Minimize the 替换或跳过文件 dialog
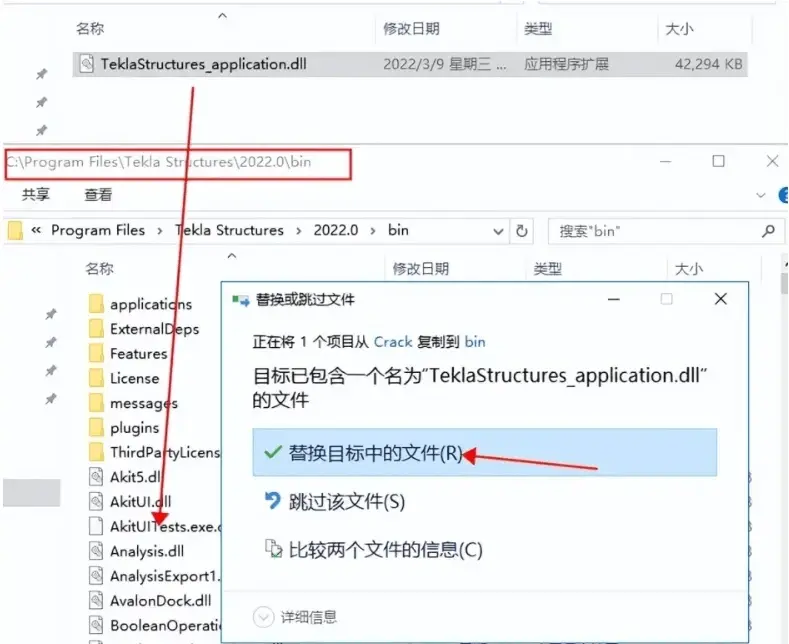 (613, 299)
